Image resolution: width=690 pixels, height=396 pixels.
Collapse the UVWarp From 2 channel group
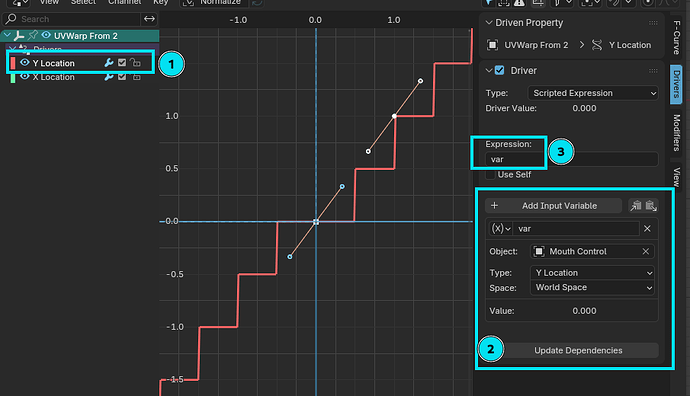pyautogui.click(x=7, y=35)
